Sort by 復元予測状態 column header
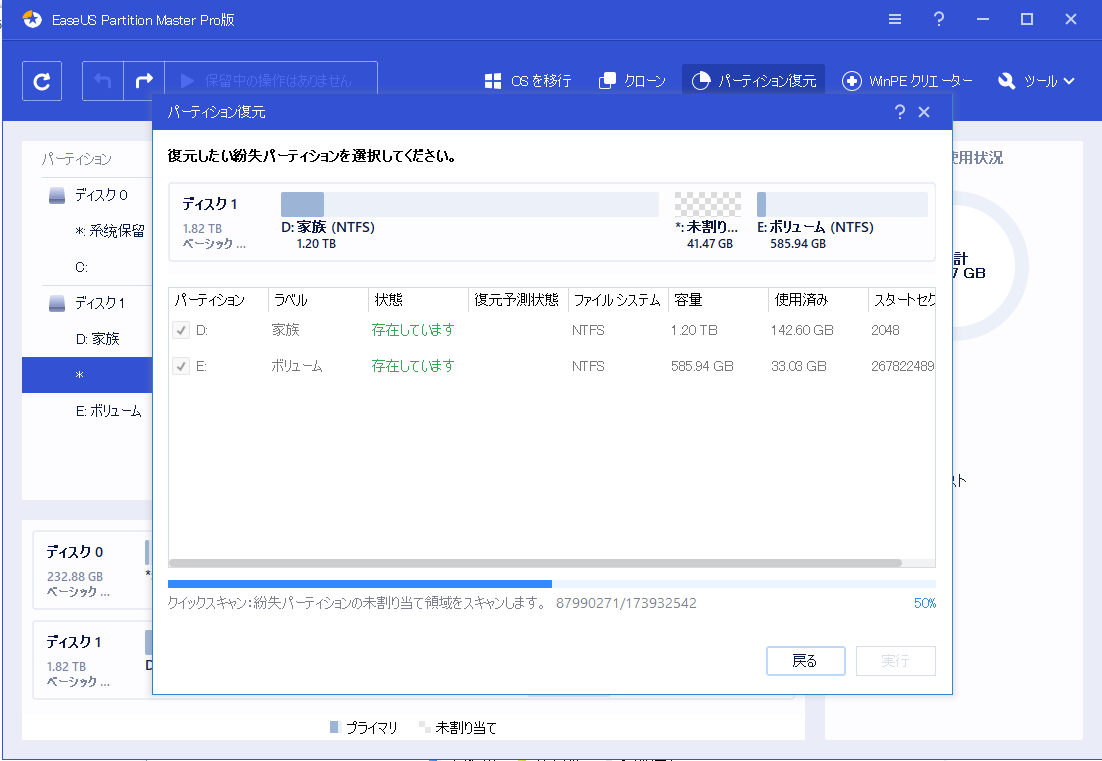This screenshot has height=761, width=1102. [x=518, y=300]
